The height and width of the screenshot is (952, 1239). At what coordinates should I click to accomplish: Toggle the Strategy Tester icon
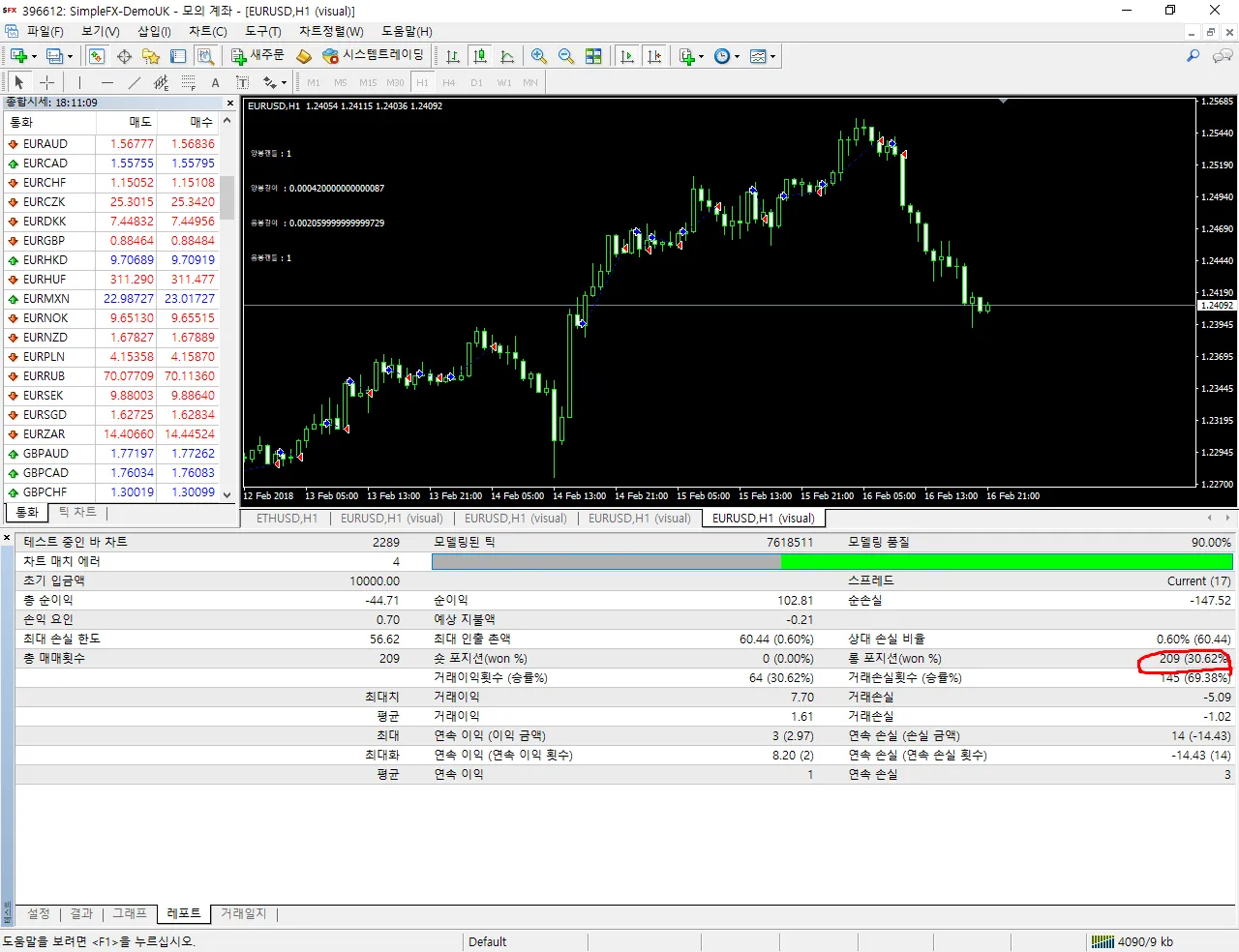[x=205, y=56]
